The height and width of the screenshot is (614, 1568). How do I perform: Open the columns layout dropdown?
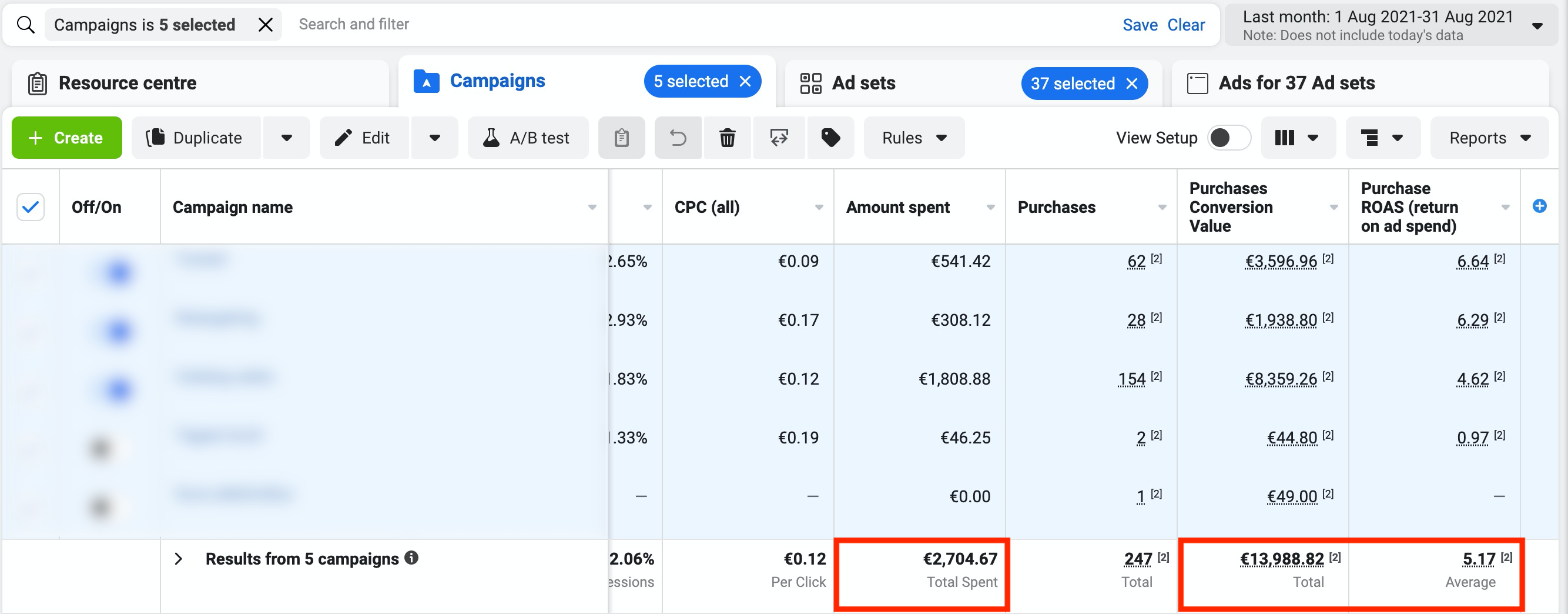[1297, 138]
